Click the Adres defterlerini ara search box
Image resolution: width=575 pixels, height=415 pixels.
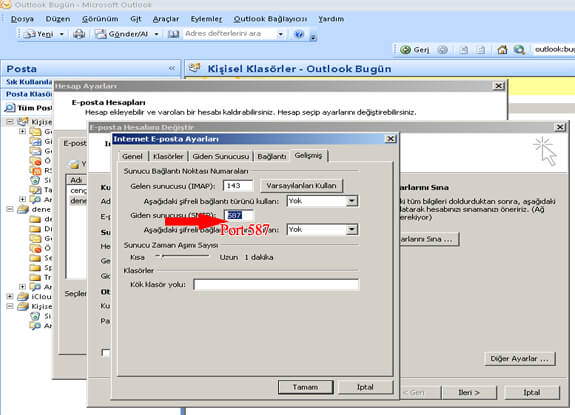(230, 34)
